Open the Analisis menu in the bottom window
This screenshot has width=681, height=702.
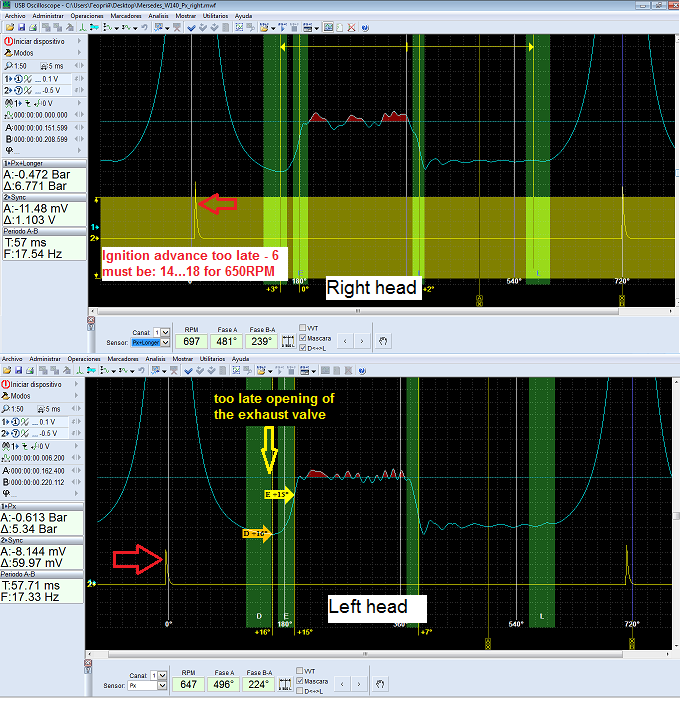click(x=155, y=359)
